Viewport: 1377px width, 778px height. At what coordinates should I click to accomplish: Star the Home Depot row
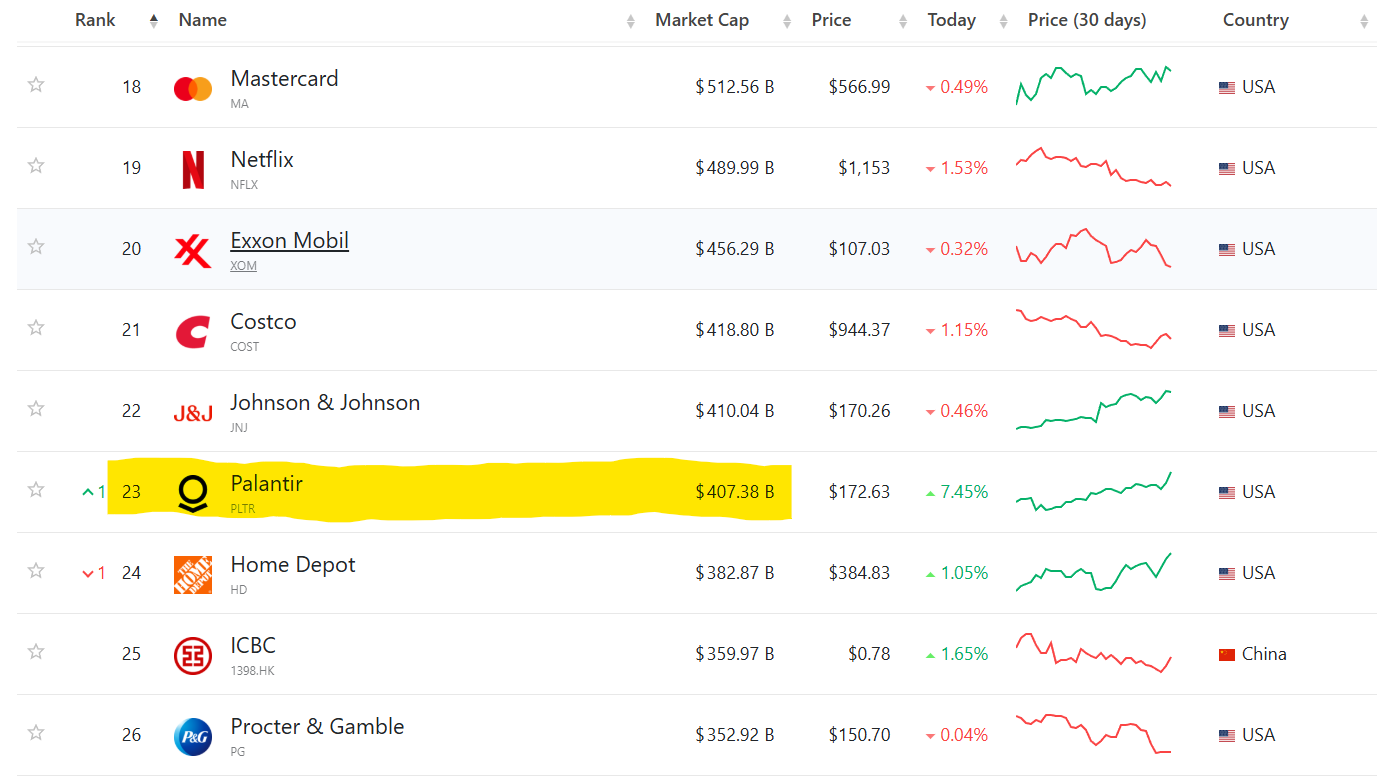(x=36, y=570)
